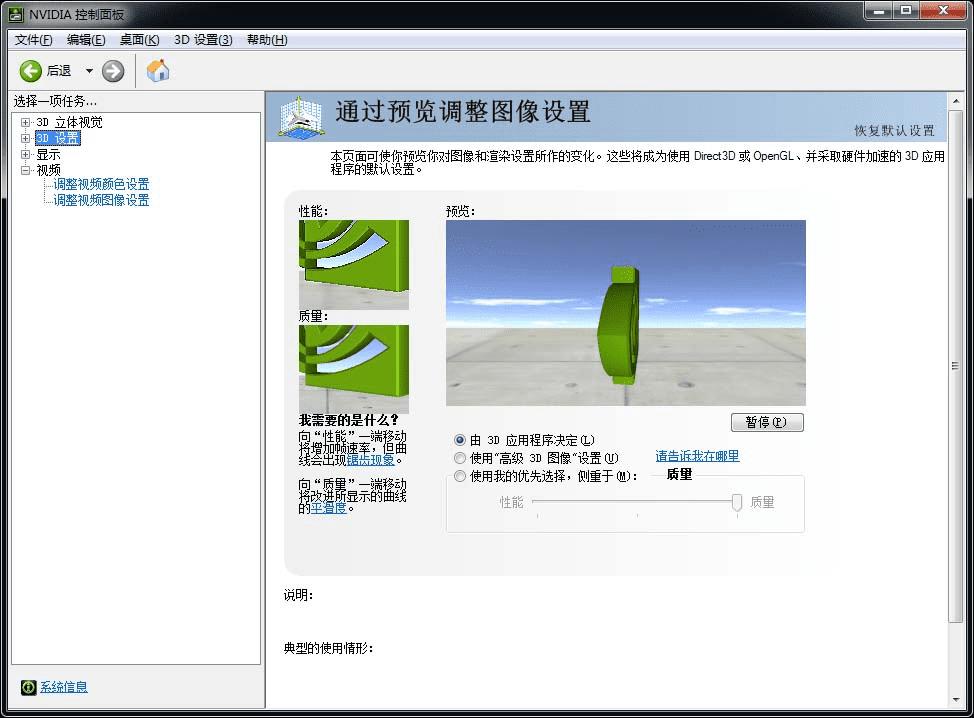Select 3D 设置 in task tree
Viewport: 974px width, 718px height.
tap(58, 138)
